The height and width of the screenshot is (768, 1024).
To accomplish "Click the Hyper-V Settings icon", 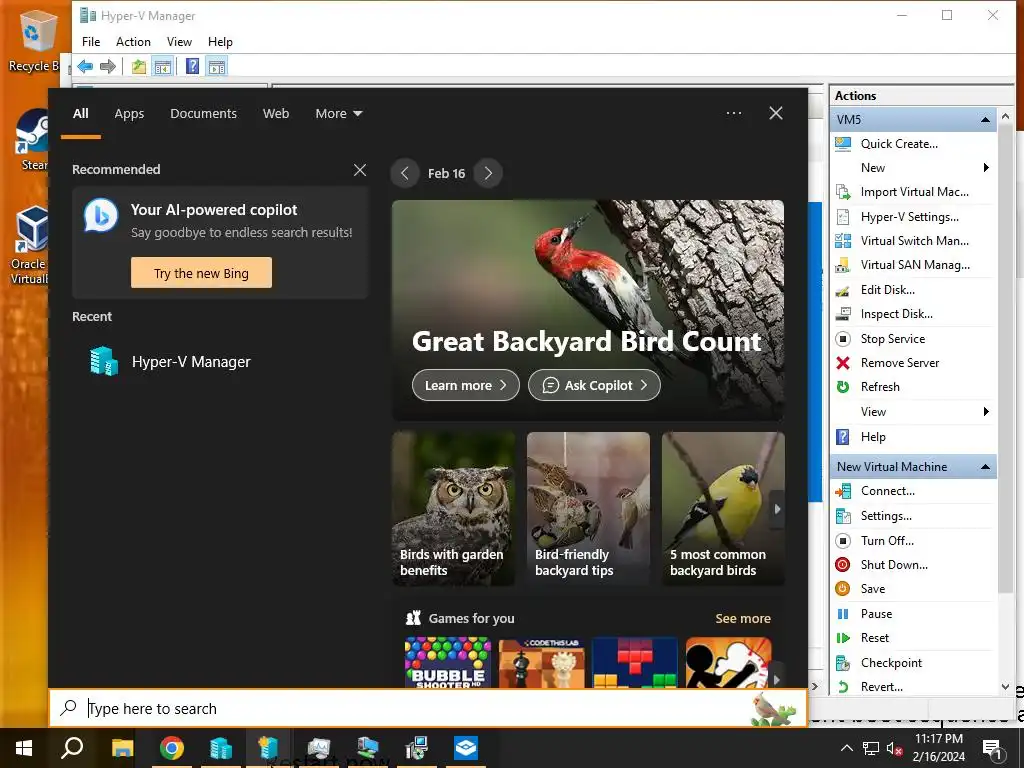I will tap(843, 217).
